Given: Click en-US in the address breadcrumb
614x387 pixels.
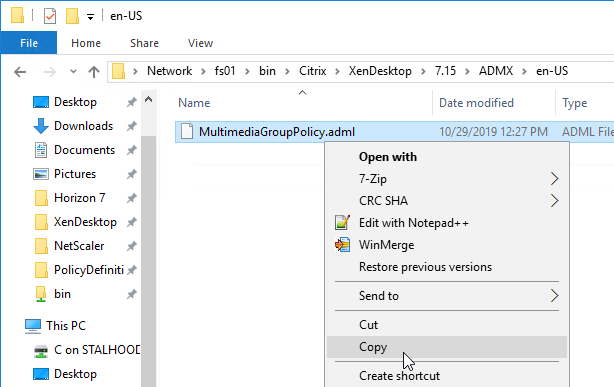Looking at the screenshot, I should (552, 71).
